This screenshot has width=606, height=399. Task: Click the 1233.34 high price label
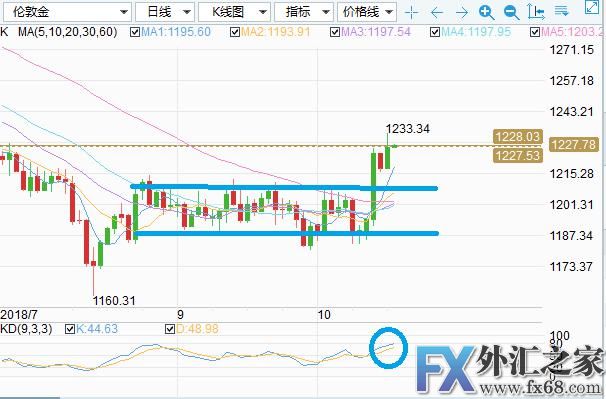[408, 128]
